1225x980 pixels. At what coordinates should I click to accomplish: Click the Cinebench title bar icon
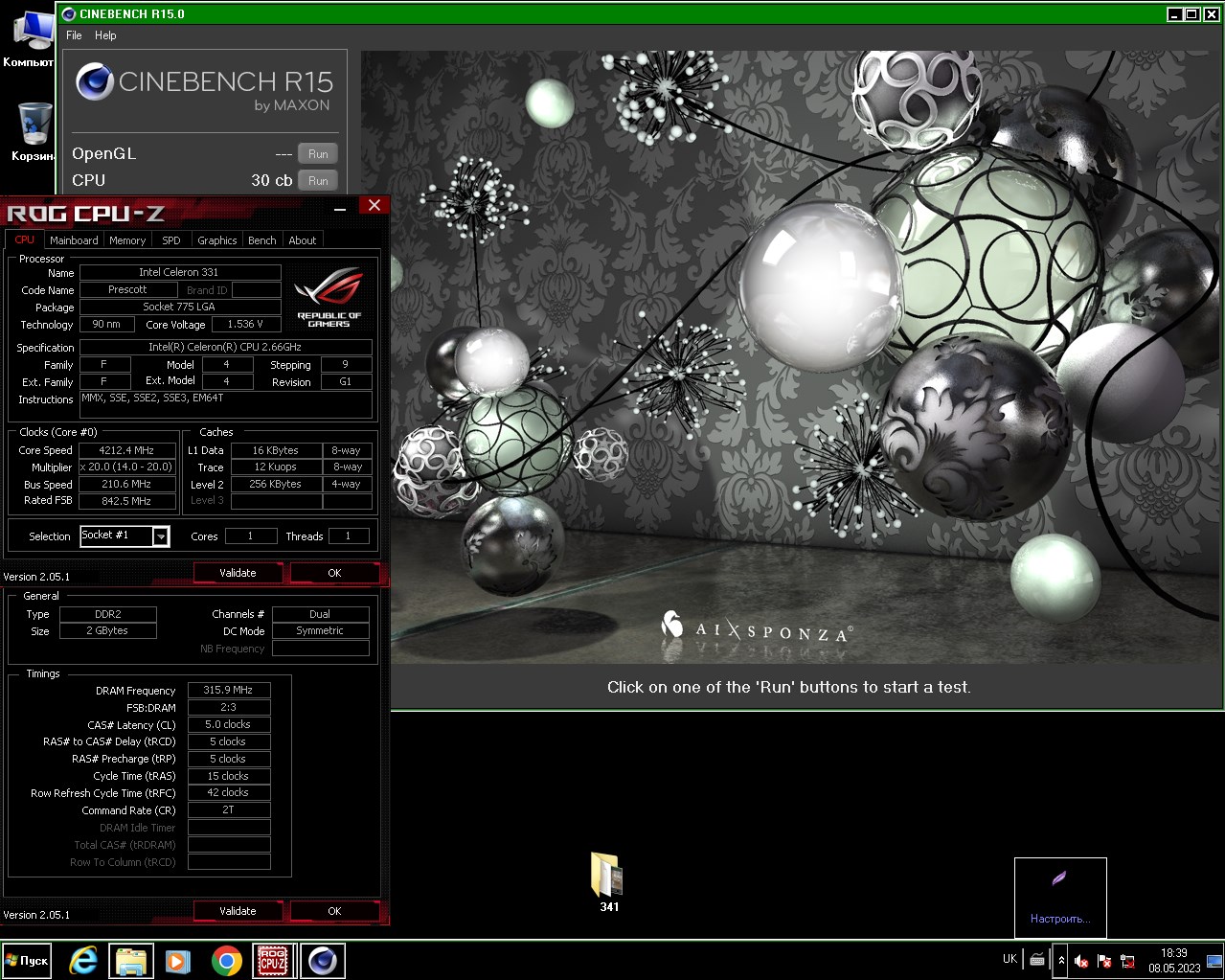pyautogui.click(x=68, y=13)
